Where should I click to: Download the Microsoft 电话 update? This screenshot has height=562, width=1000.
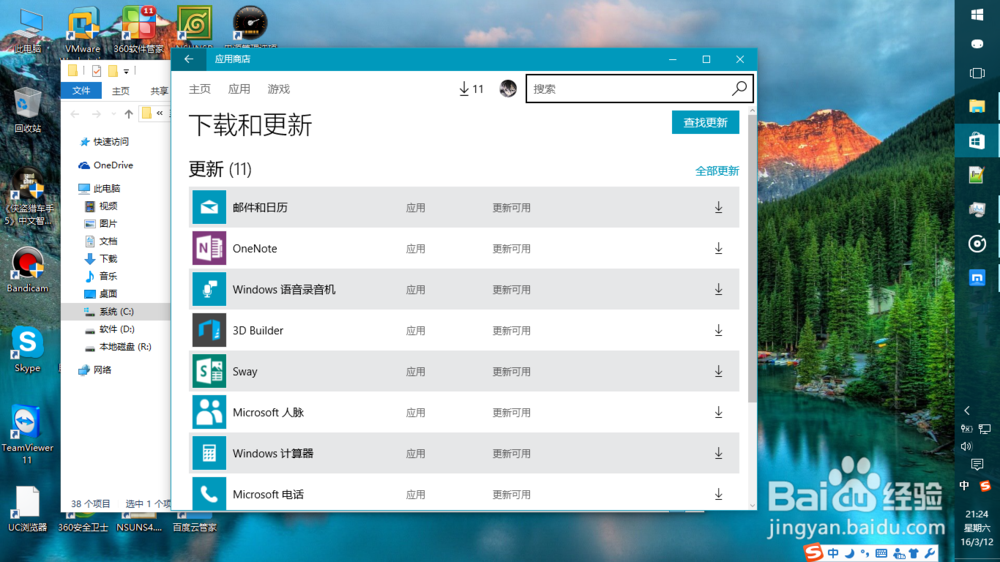719,494
